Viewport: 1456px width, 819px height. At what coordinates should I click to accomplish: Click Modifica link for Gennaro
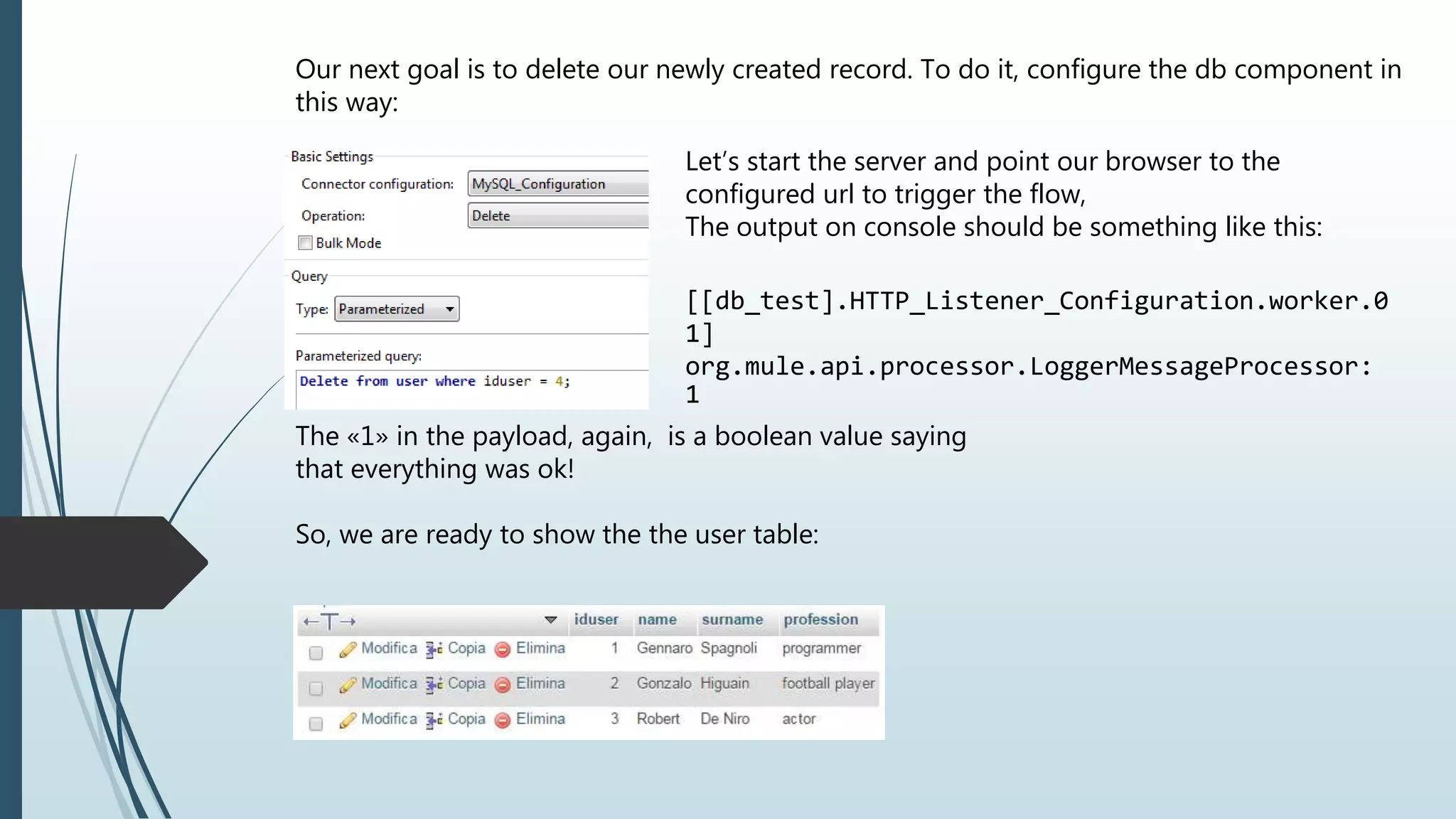point(389,648)
